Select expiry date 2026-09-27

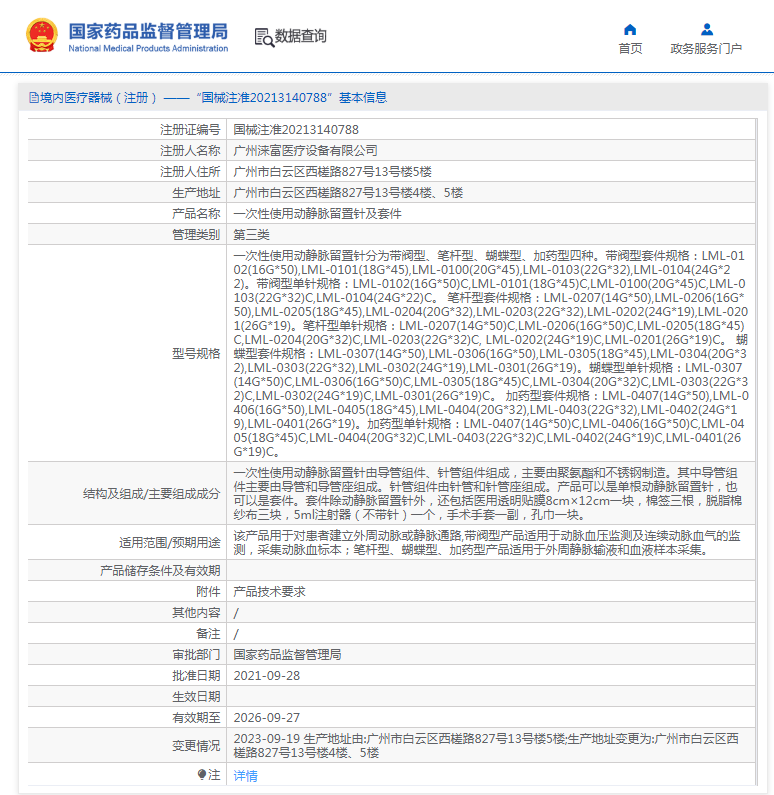(267, 718)
